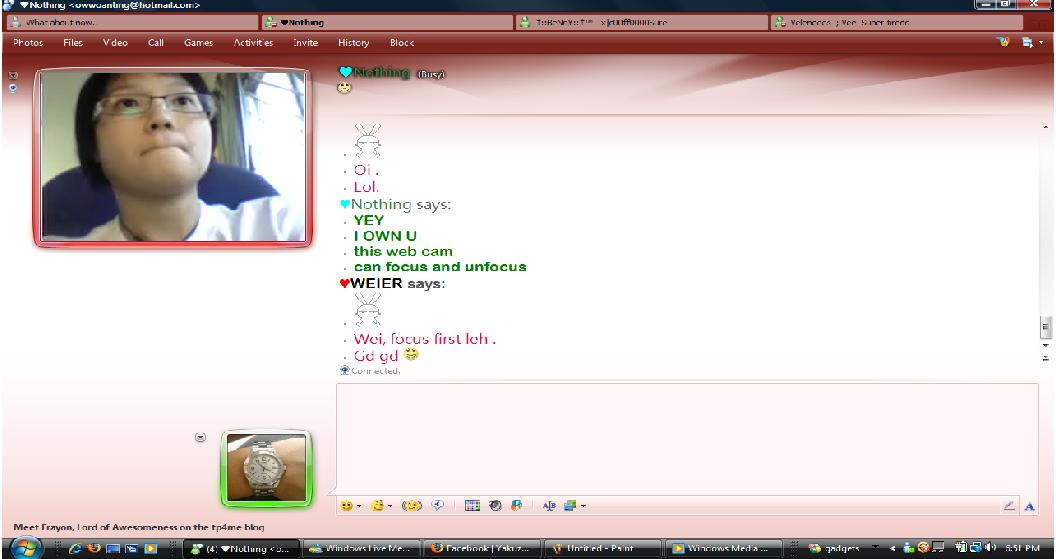Show hidden system tray icons arrow
This screenshot has height=559, width=1056.
[892, 548]
